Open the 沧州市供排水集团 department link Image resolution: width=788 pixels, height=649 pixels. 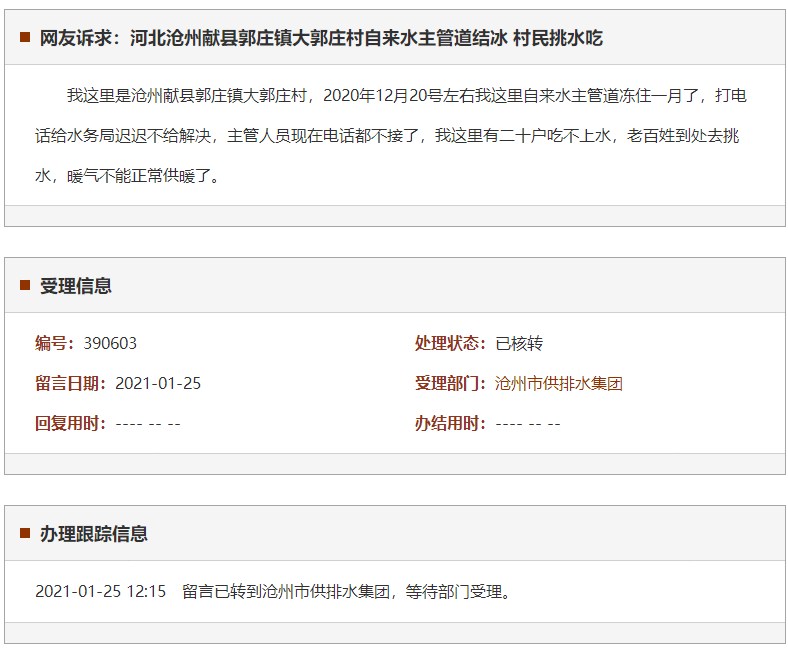coord(558,383)
